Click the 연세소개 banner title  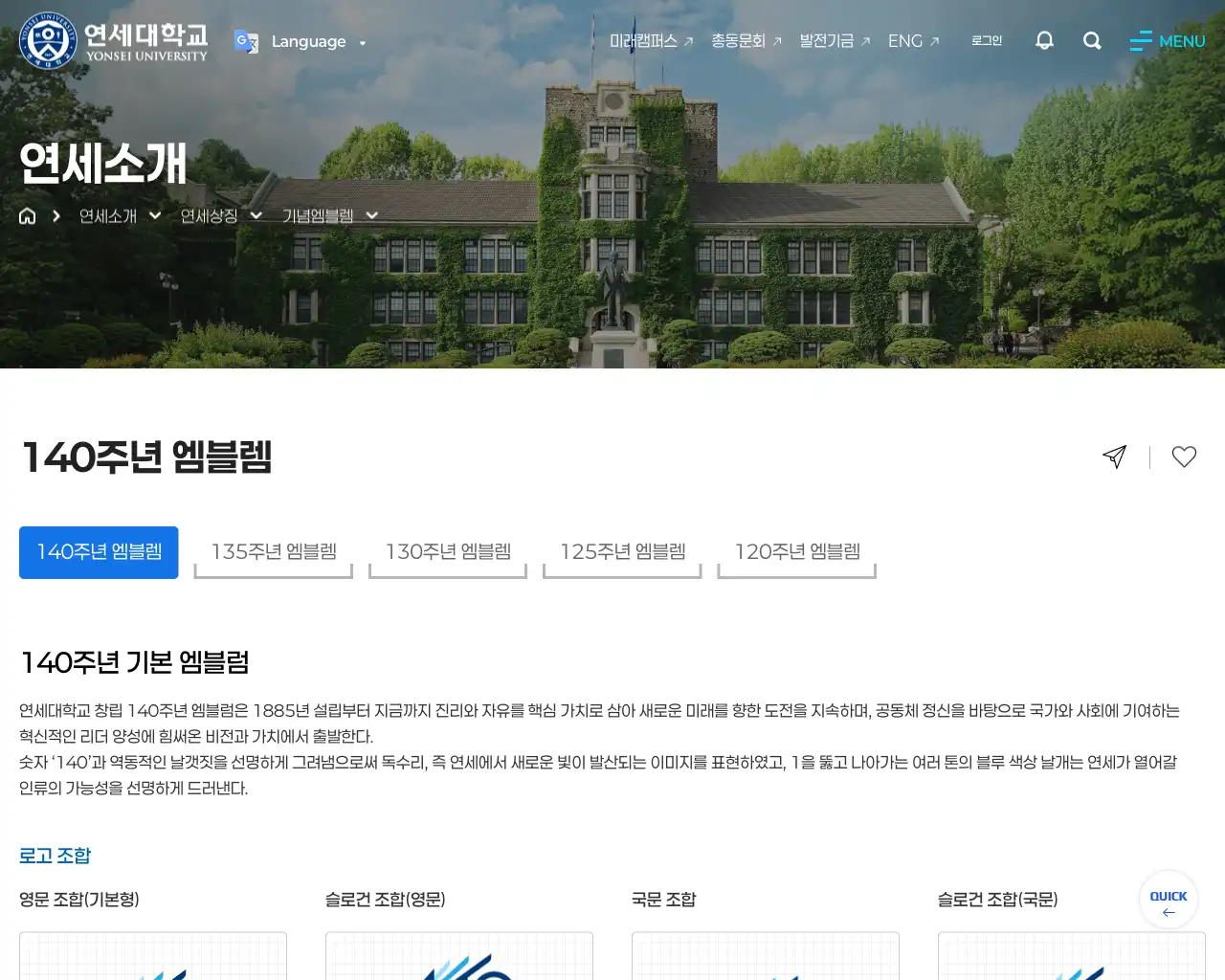(x=103, y=163)
